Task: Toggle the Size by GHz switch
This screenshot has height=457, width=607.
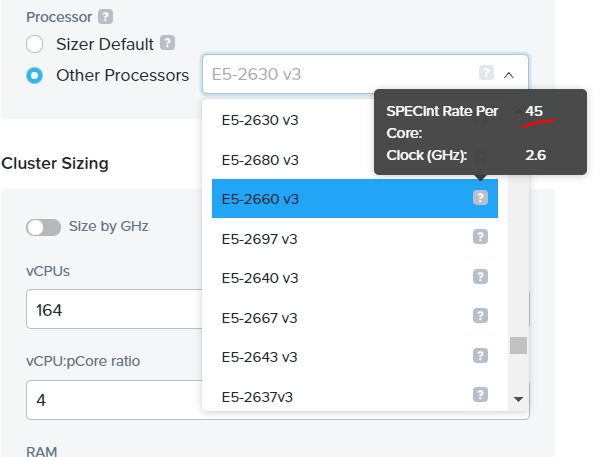Action: (43, 227)
